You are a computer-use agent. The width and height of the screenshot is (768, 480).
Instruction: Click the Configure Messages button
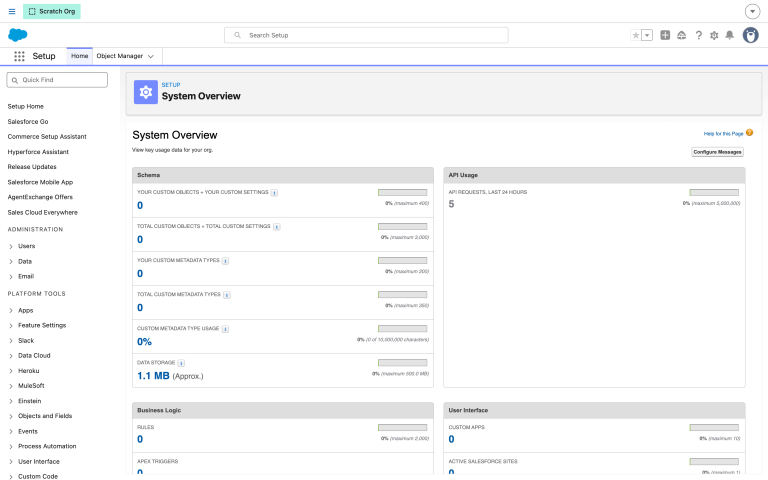click(x=718, y=152)
